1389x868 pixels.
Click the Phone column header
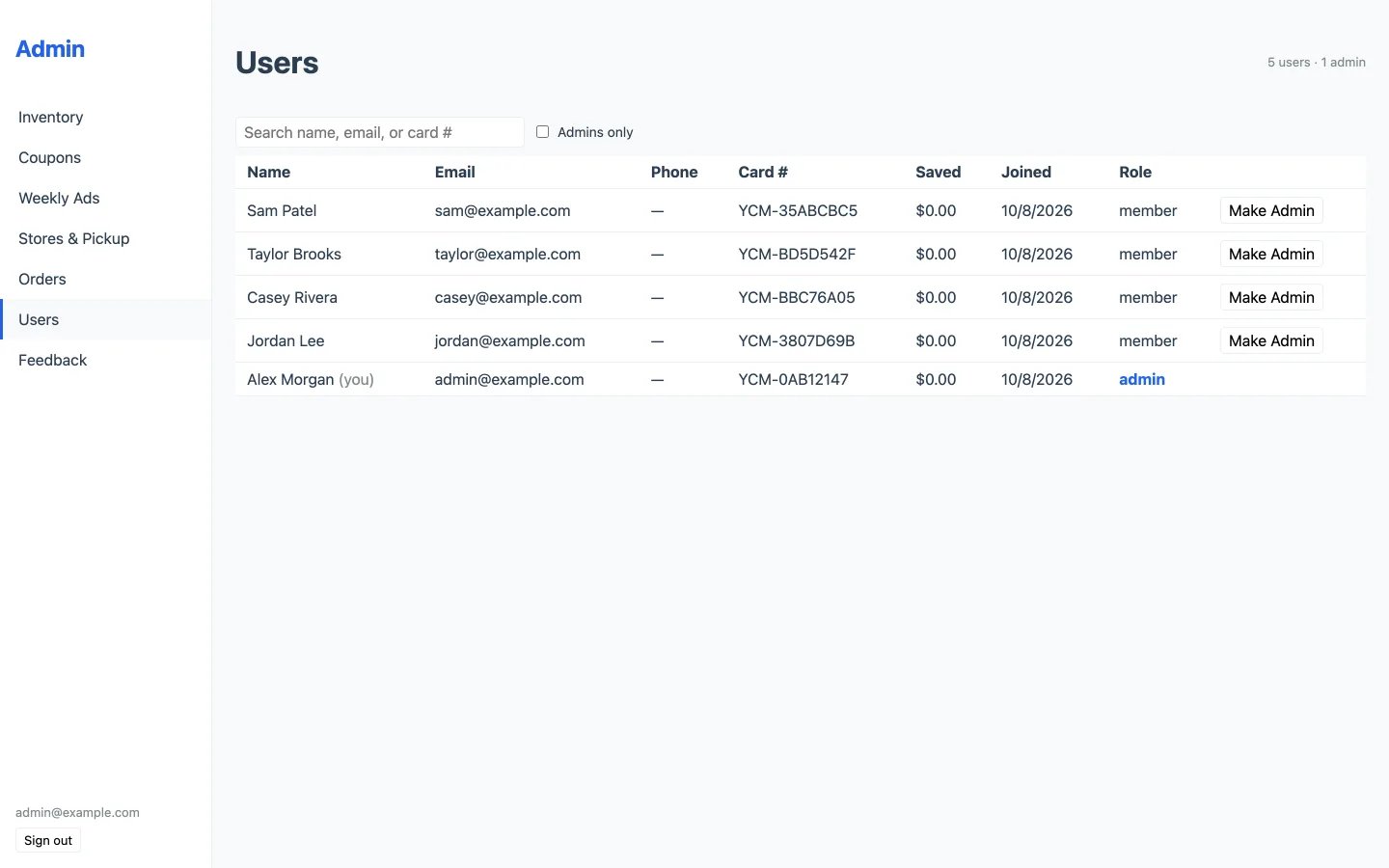(x=674, y=172)
